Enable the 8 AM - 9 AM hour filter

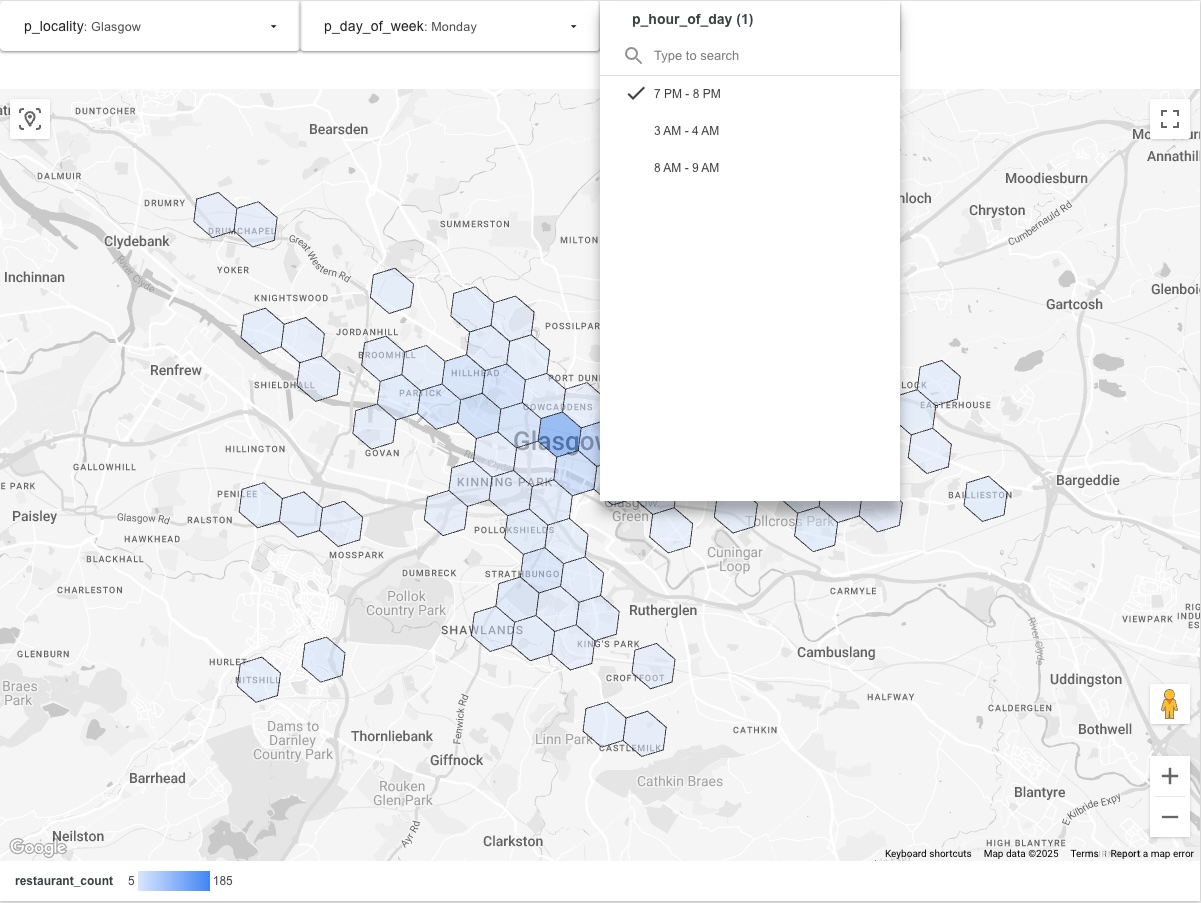click(x=686, y=167)
